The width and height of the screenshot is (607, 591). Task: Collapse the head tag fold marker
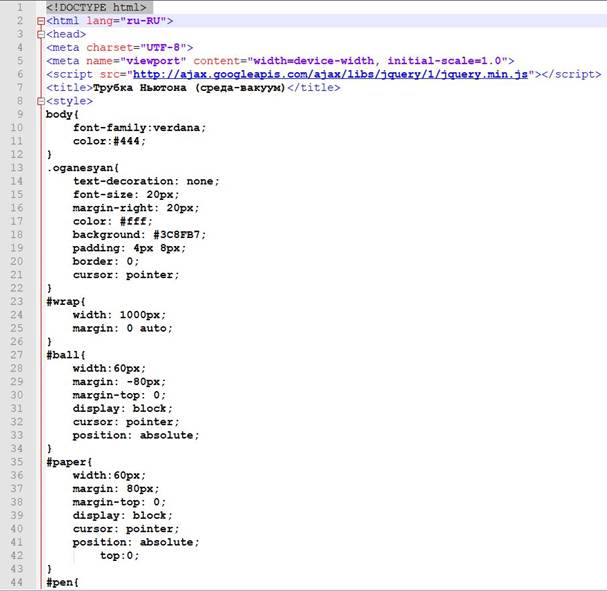[x=41, y=34]
